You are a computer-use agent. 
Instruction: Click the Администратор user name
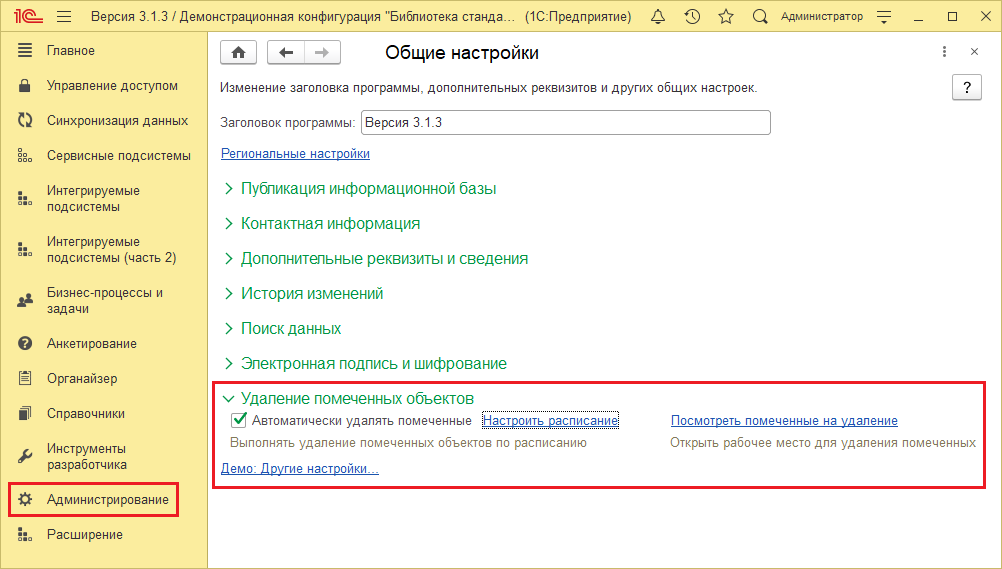(822, 17)
